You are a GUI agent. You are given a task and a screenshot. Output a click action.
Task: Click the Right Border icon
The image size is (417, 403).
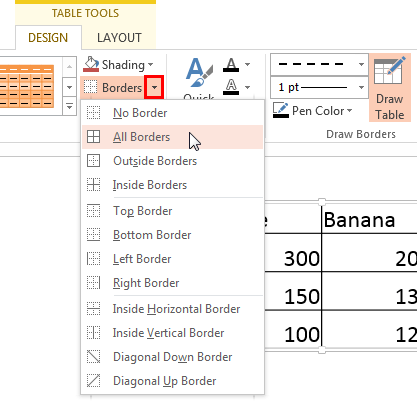pyautogui.click(x=93, y=283)
